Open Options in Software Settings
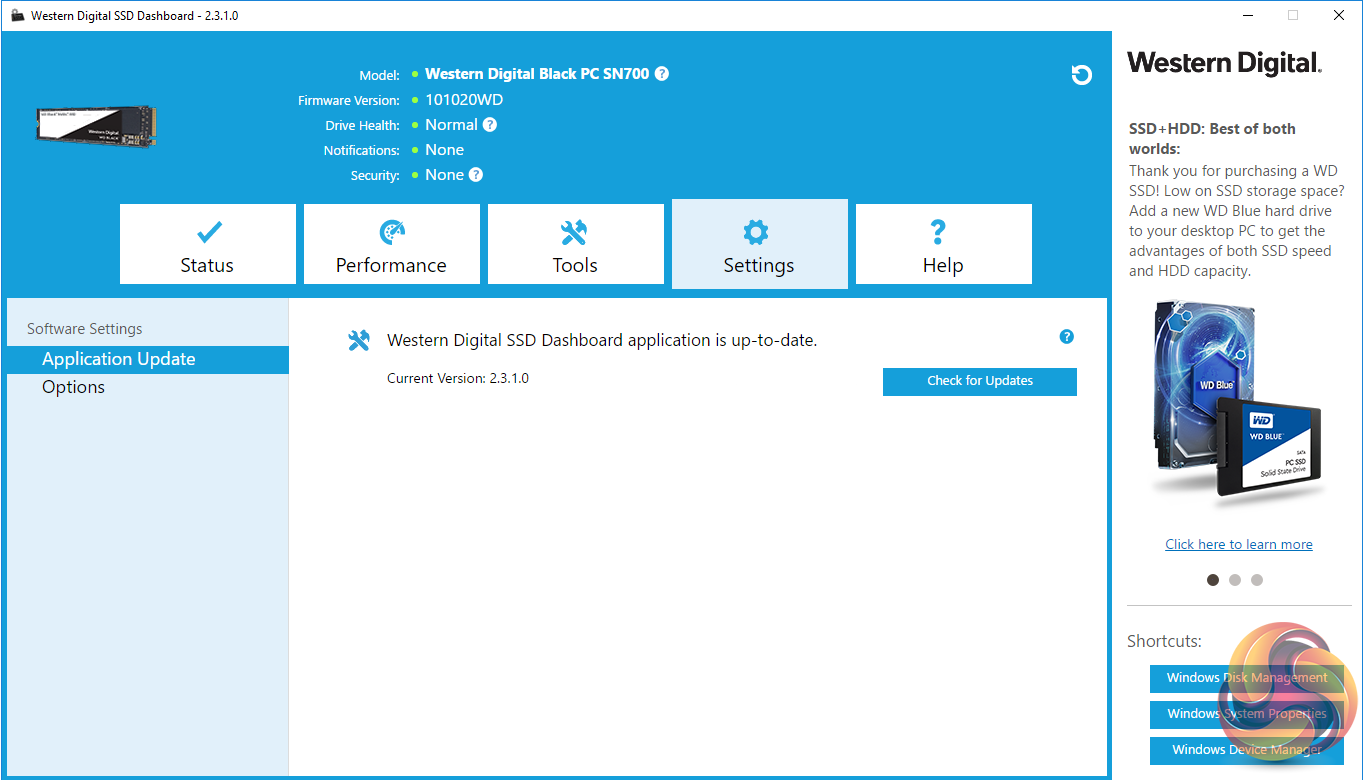Viewport: 1364px width, 780px height. pos(73,387)
